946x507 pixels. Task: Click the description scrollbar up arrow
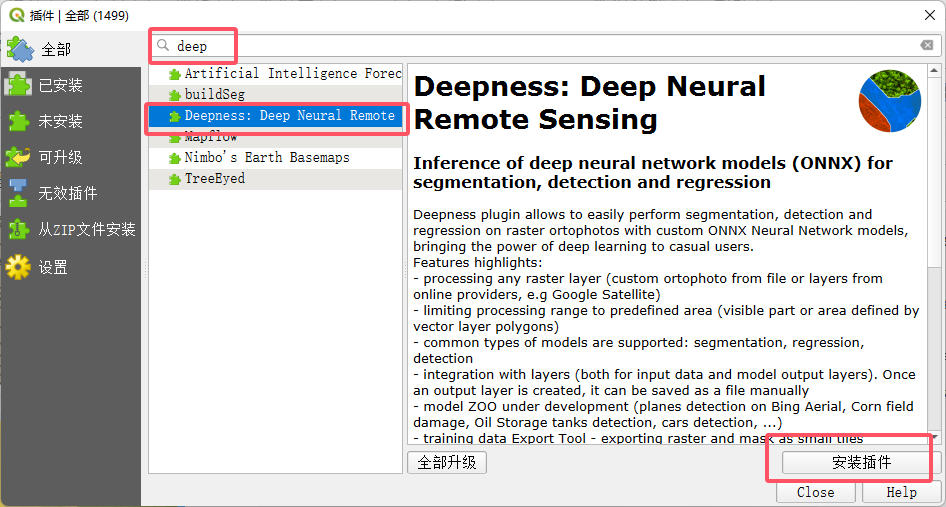(x=933, y=70)
